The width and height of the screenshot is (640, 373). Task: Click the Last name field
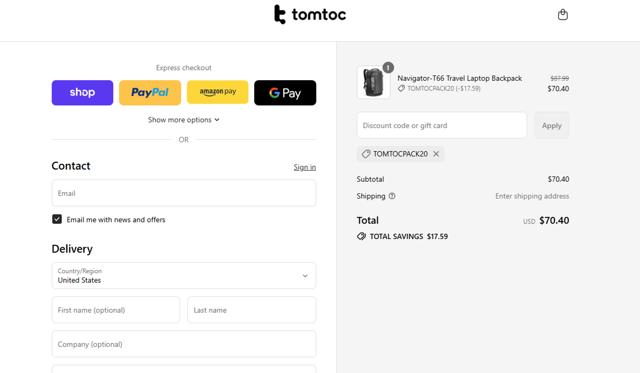pos(251,310)
